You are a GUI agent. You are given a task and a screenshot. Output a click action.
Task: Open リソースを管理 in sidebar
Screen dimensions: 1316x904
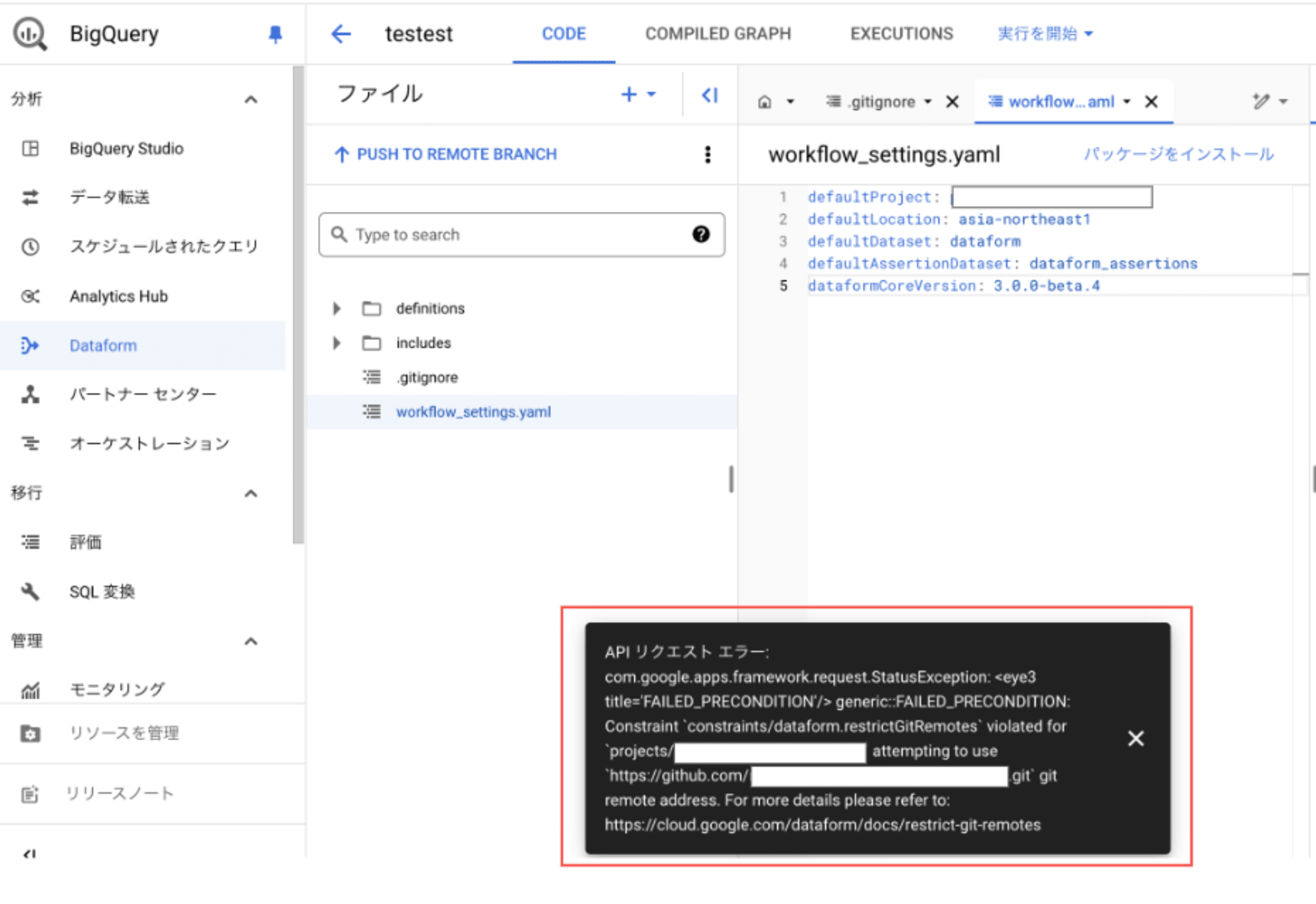coord(124,733)
